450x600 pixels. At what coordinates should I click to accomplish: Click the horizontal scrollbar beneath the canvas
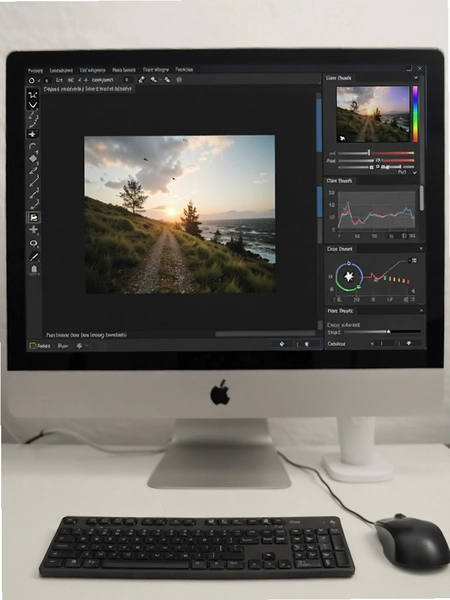pos(265,334)
